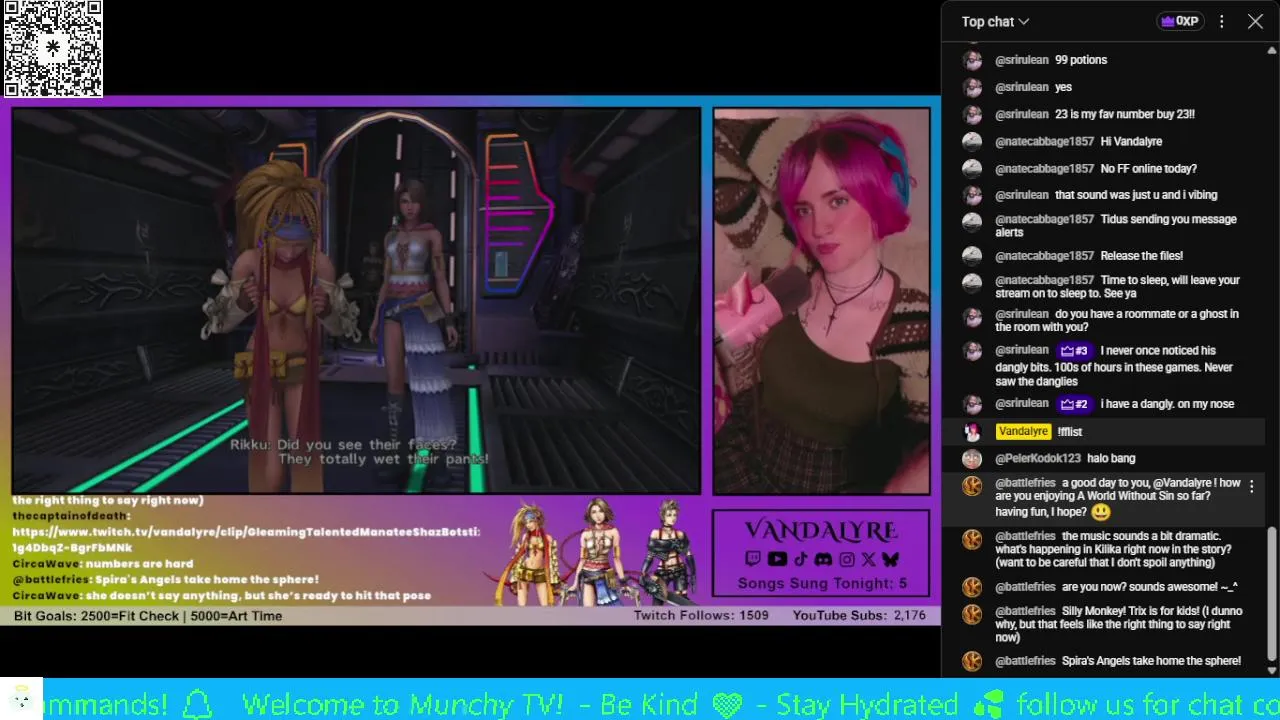Click 'that sound was just u and i vibing'
This screenshot has width=1280, height=720.
tap(1136, 195)
